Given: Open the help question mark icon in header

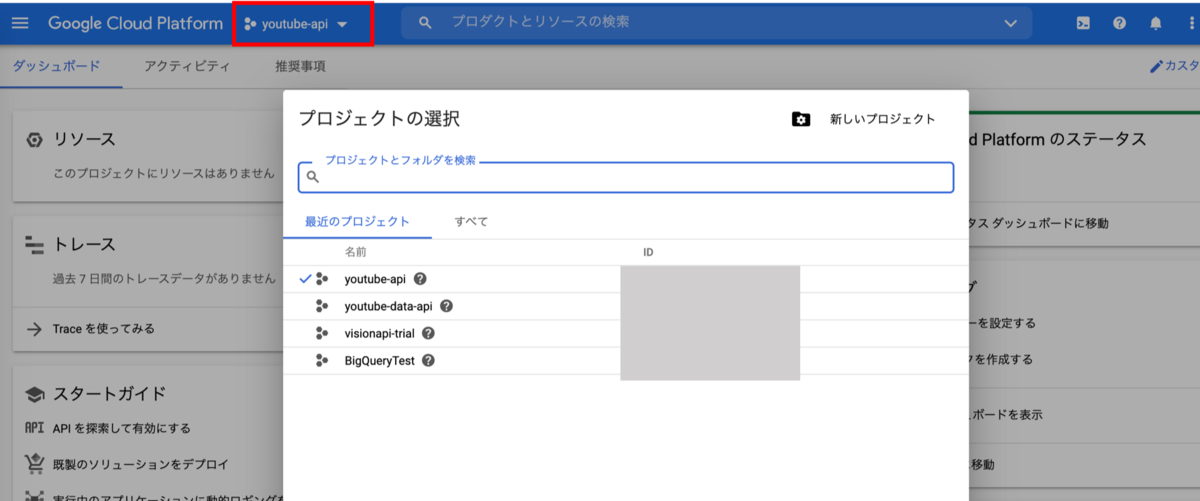Looking at the screenshot, I should (x=1119, y=23).
